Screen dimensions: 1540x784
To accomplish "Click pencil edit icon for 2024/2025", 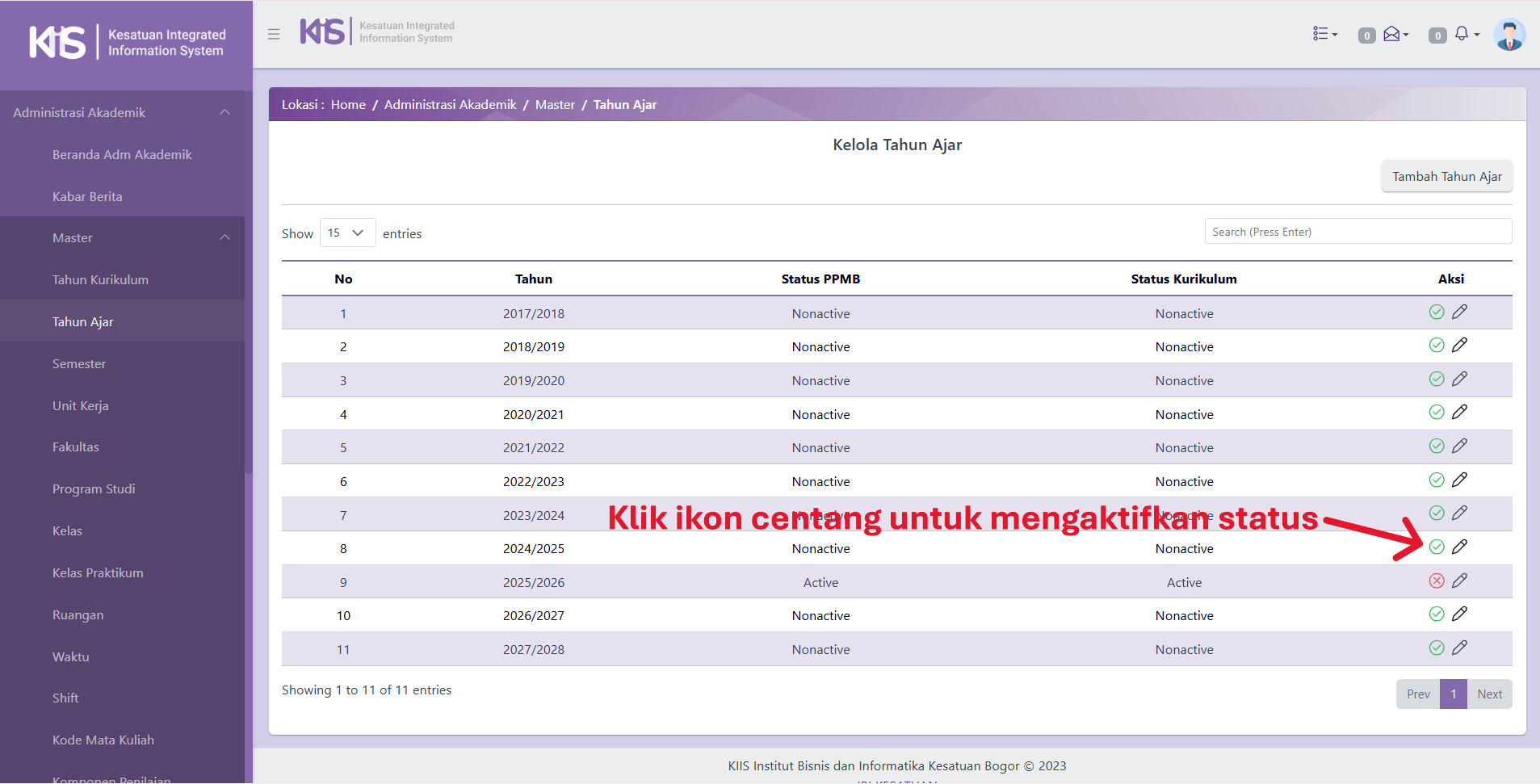I will [x=1459, y=547].
